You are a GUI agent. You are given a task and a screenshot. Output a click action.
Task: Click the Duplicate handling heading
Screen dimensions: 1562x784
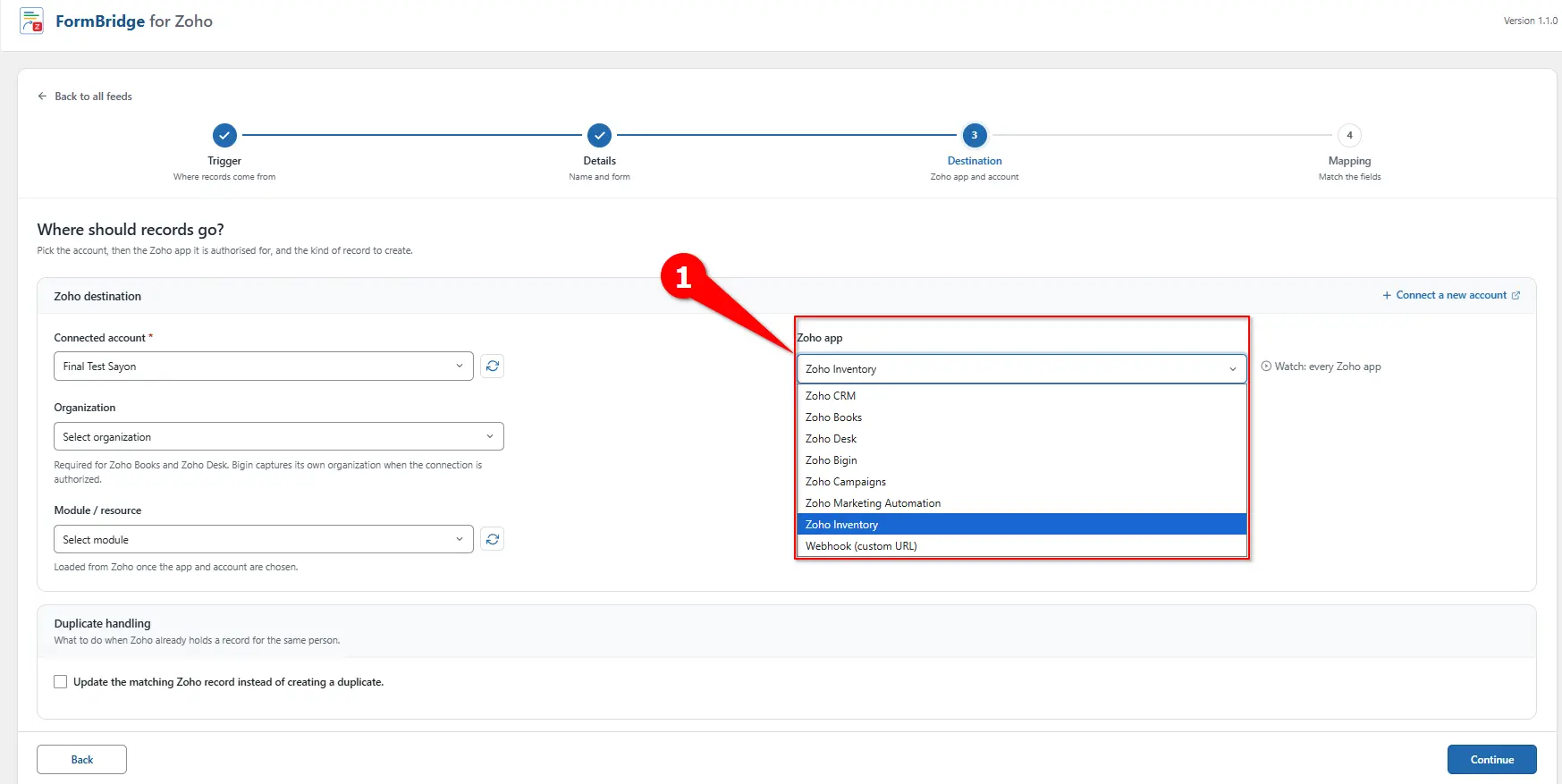(102, 624)
